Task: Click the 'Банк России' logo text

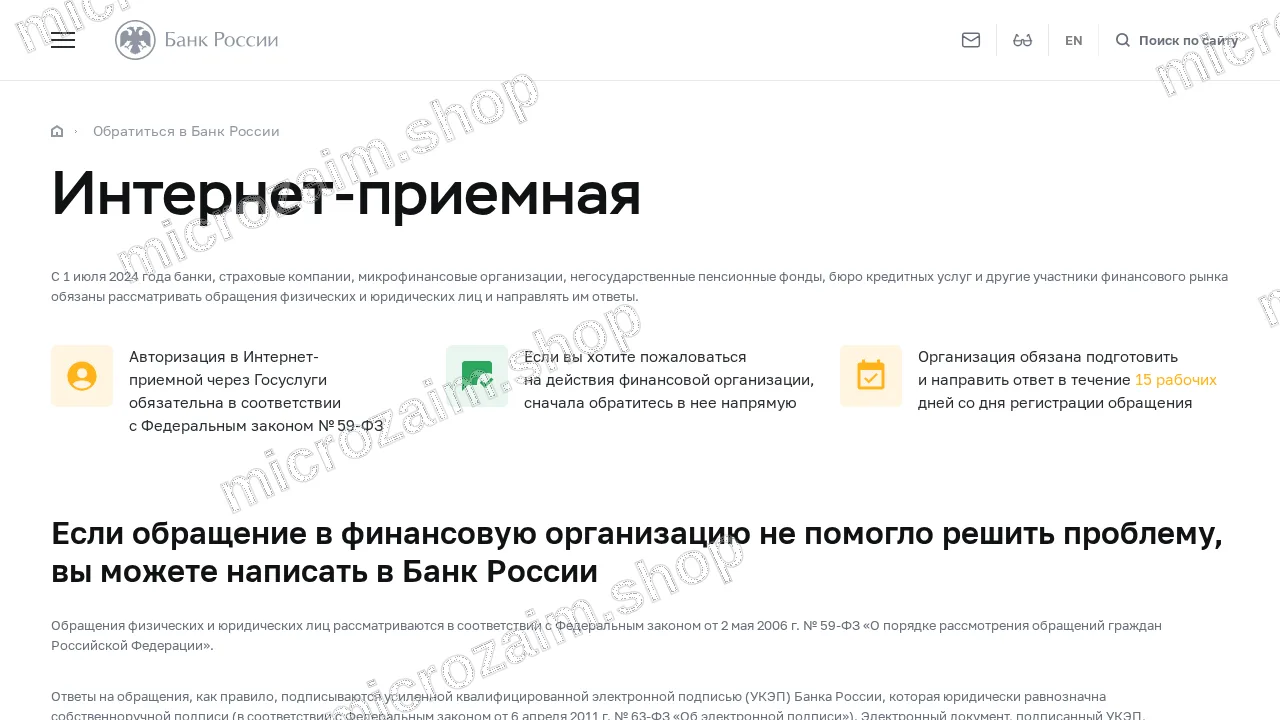Action: pos(221,40)
